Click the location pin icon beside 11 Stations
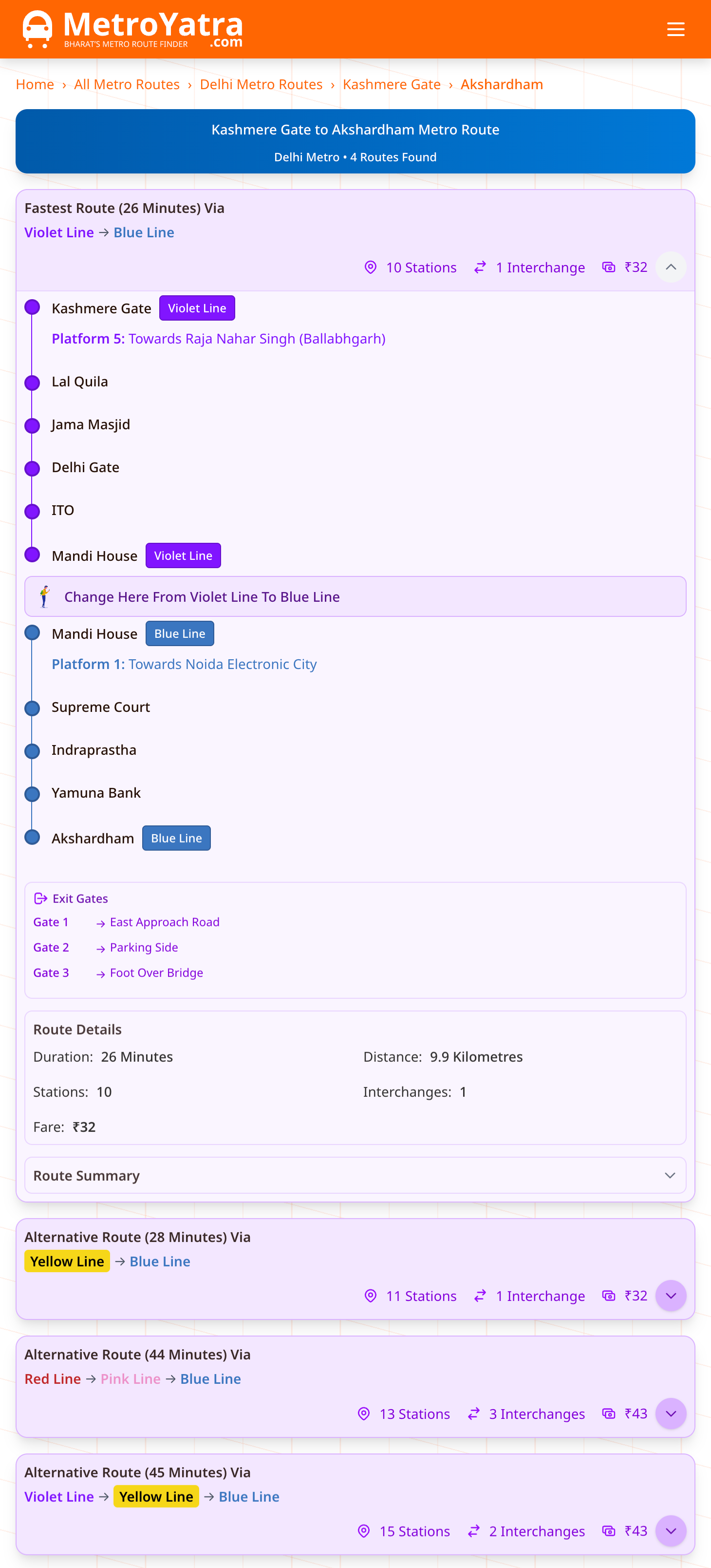This screenshot has width=711, height=1568. 371,1296
